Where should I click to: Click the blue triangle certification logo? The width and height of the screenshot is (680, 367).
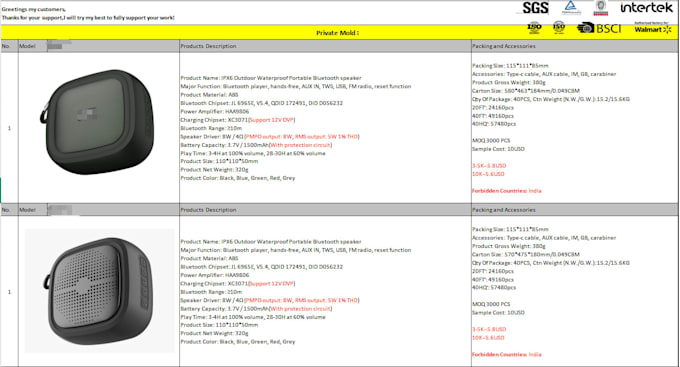[x=571, y=7]
